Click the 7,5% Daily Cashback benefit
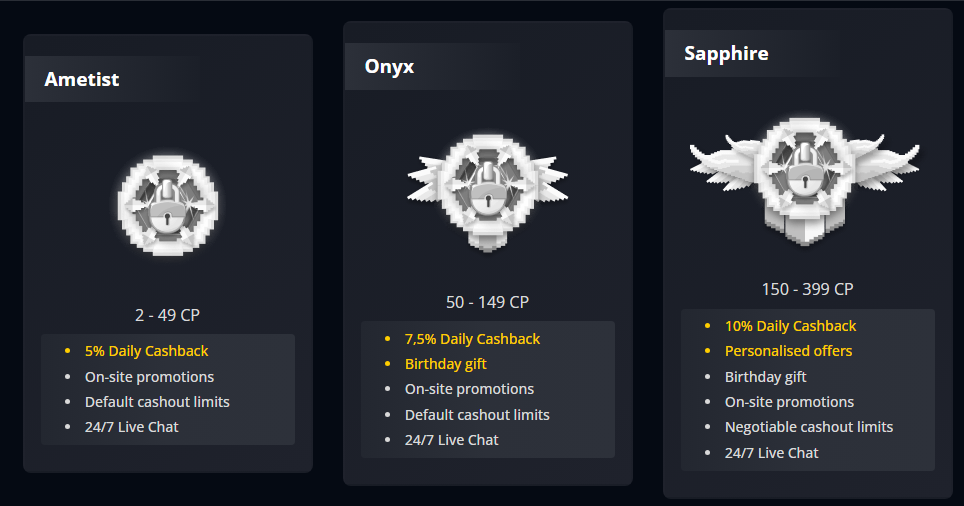 click(x=472, y=339)
